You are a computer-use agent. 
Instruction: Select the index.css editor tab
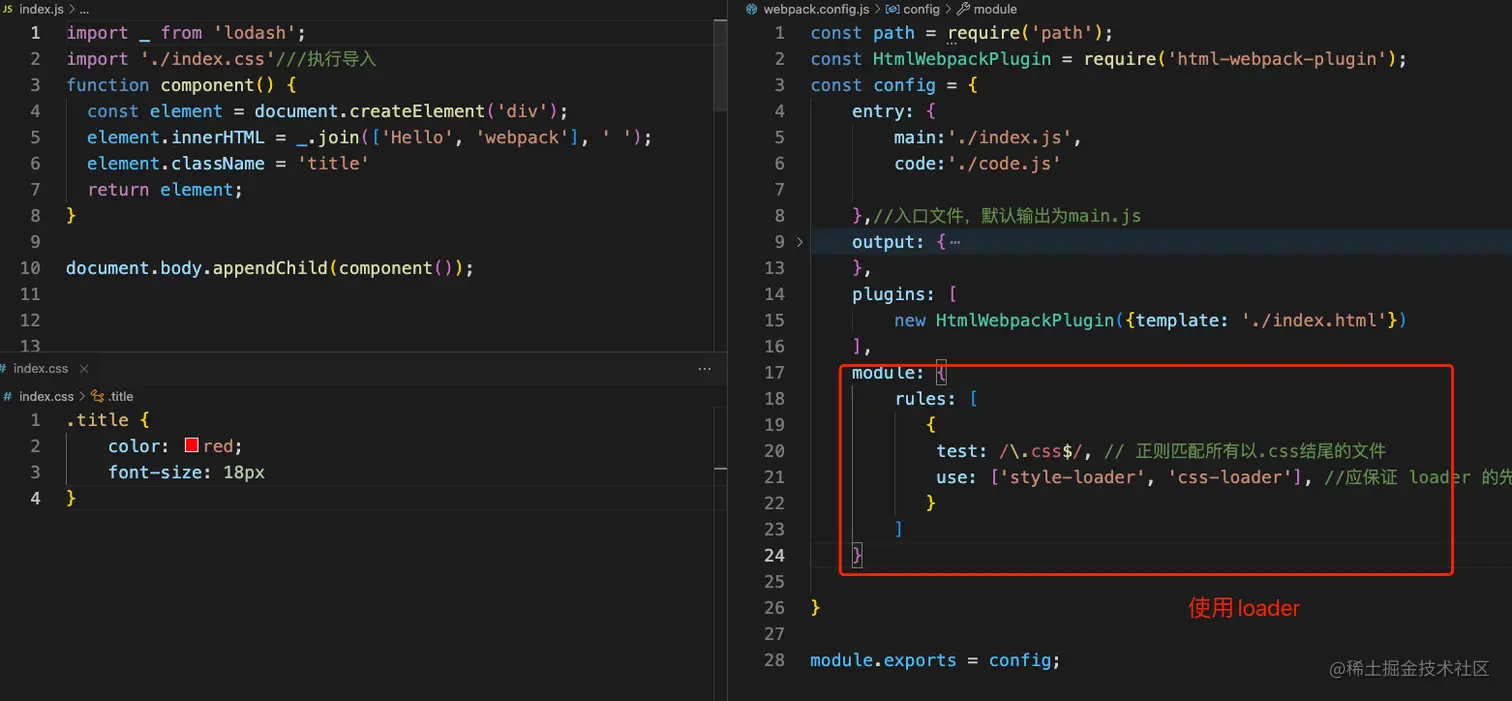pos(48,369)
